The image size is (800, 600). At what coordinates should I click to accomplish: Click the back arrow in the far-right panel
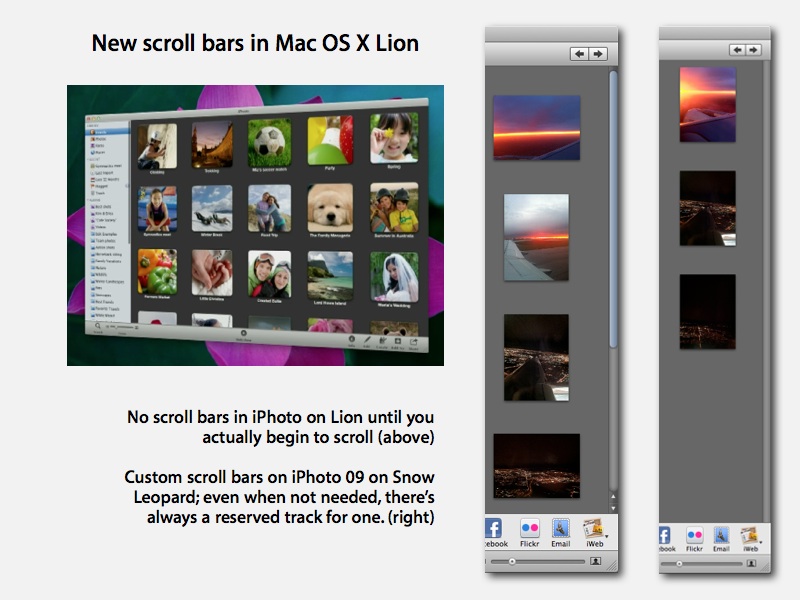tap(737, 49)
